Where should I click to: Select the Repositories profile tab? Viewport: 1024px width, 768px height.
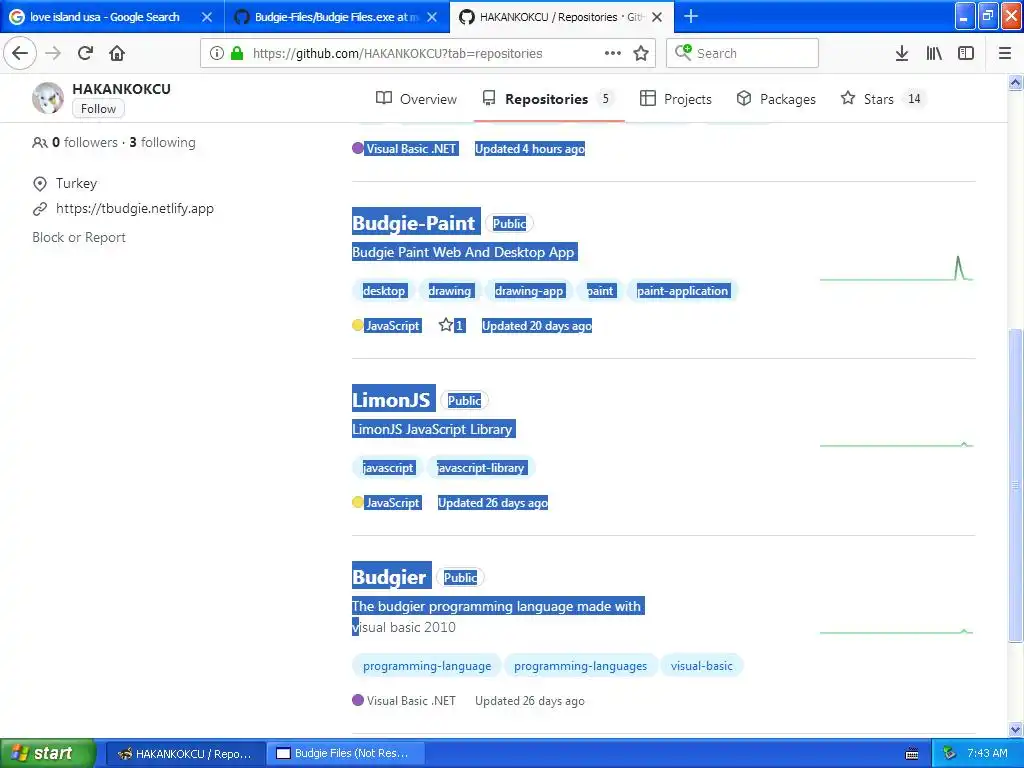(x=549, y=99)
